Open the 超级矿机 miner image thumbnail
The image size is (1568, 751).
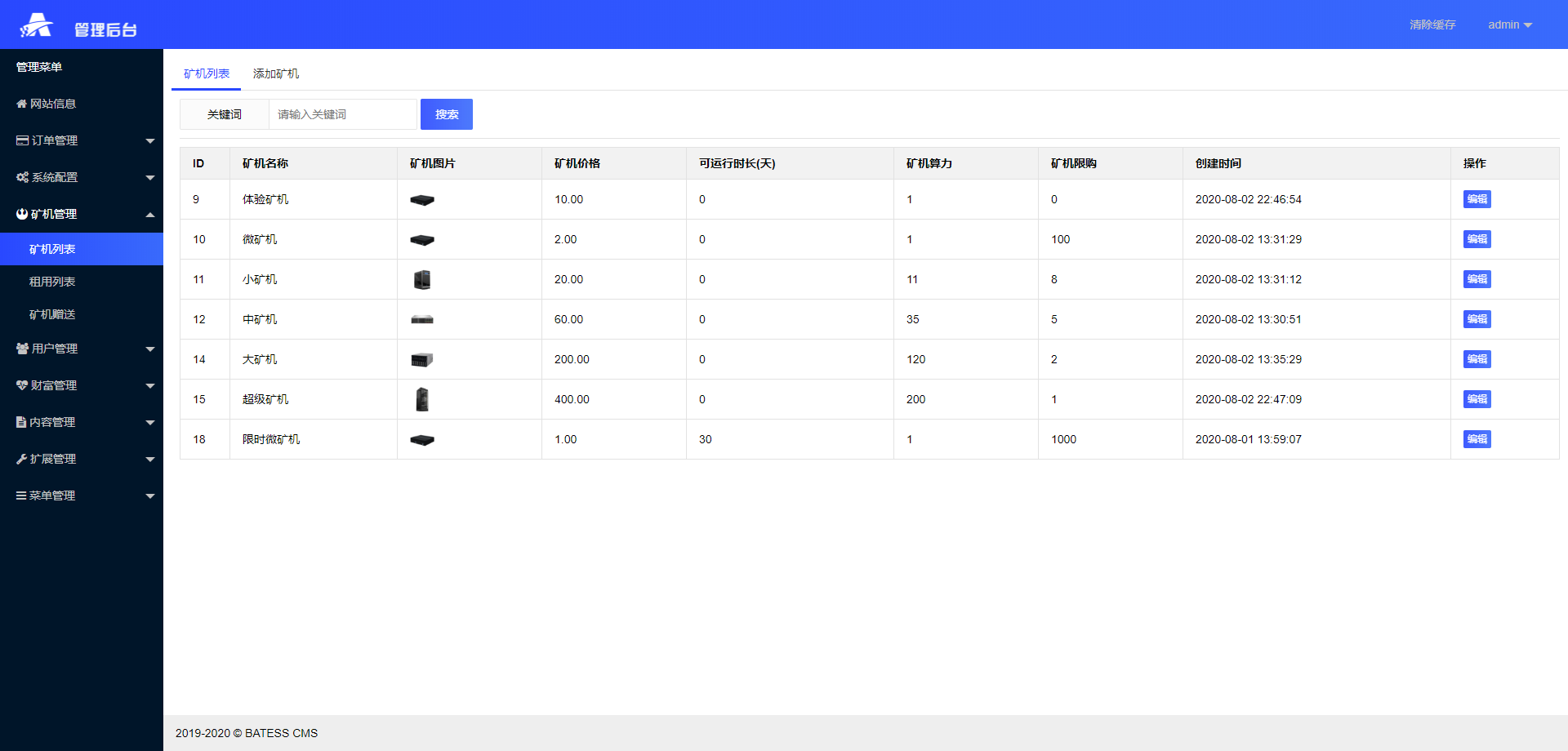(x=422, y=399)
